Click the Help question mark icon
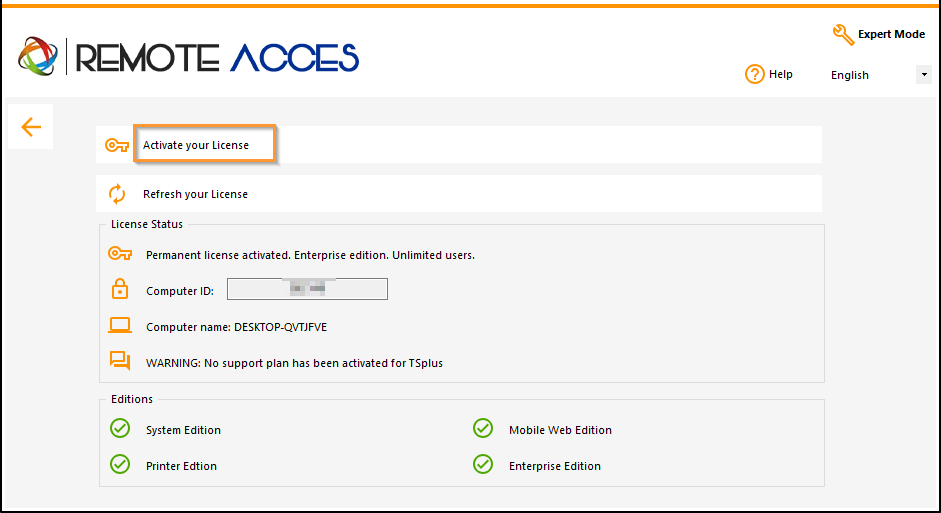 pos(754,74)
